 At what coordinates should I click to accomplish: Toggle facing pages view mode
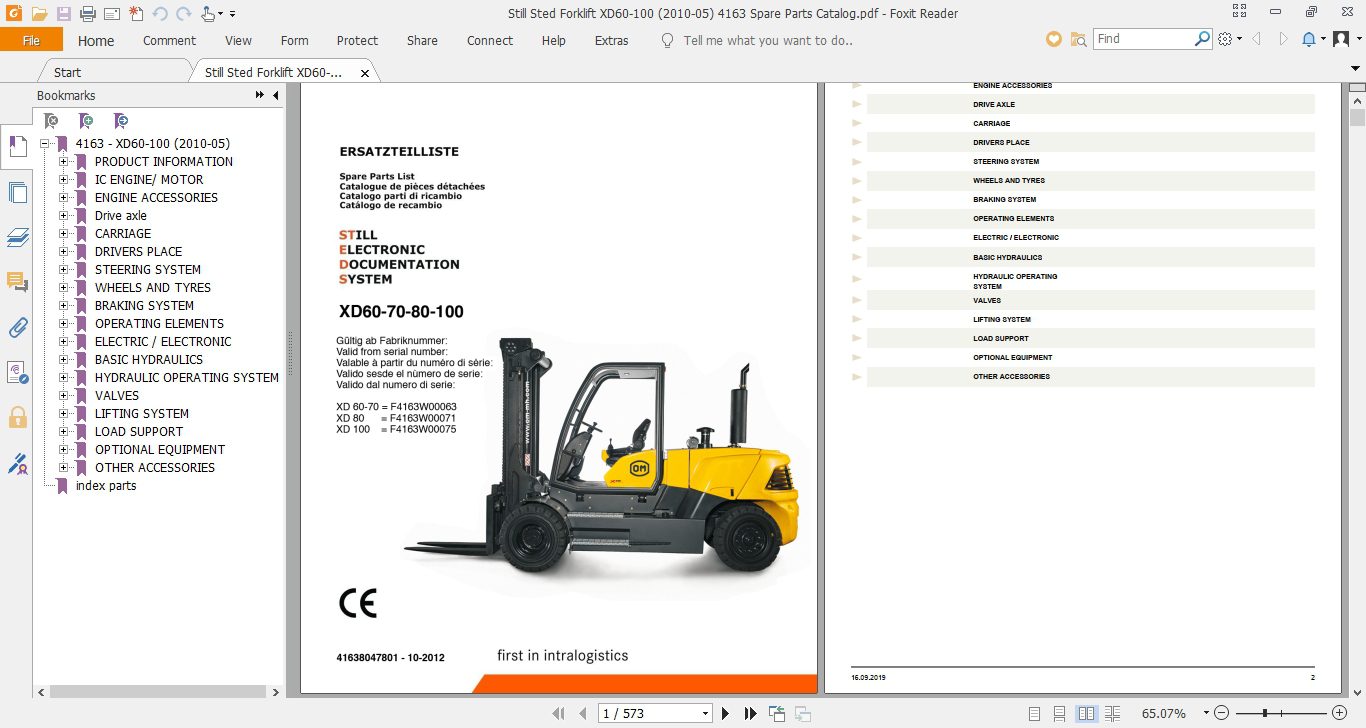click(1086, 713)
